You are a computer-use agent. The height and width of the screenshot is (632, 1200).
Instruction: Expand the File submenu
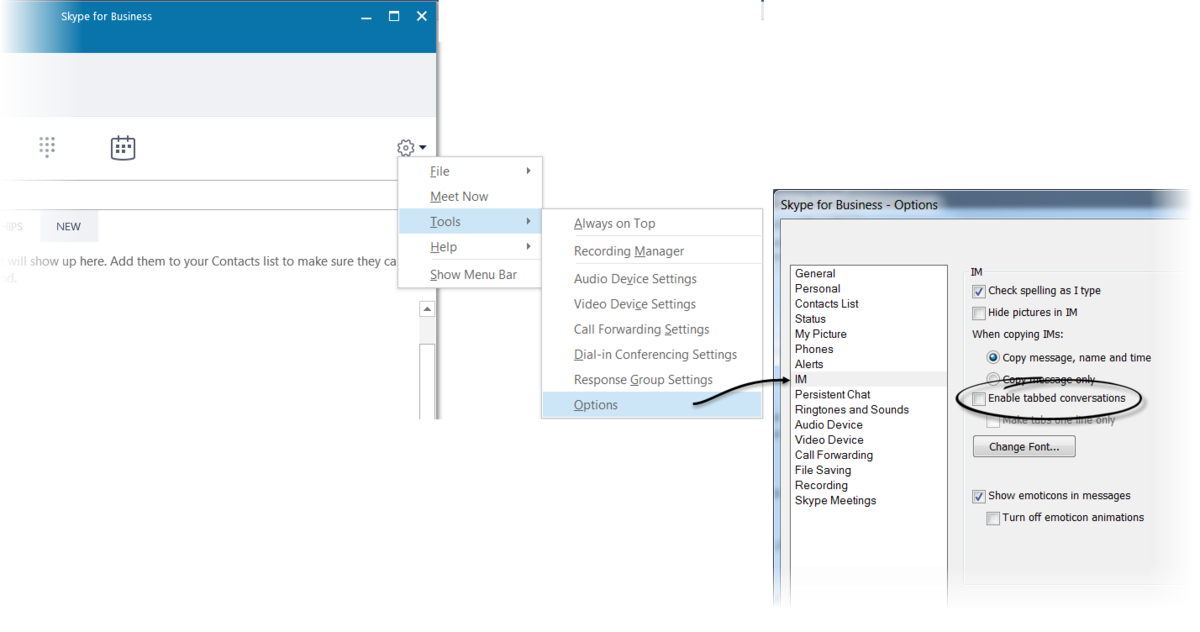coord(470,171)
